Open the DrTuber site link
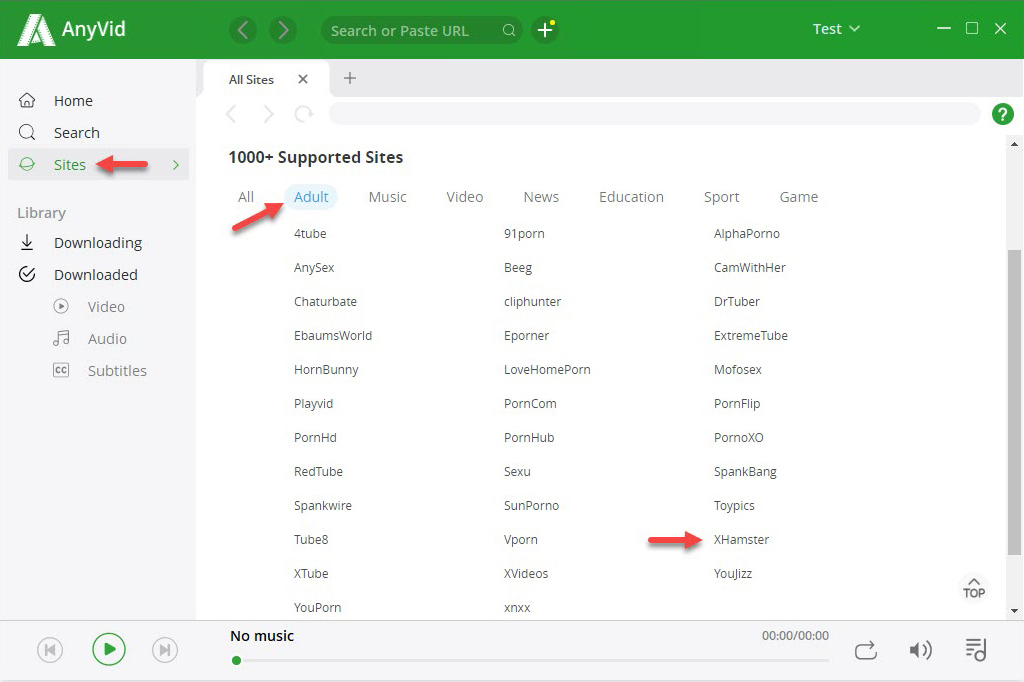This screenshot has height=682, width=1024. click(737, 302)
